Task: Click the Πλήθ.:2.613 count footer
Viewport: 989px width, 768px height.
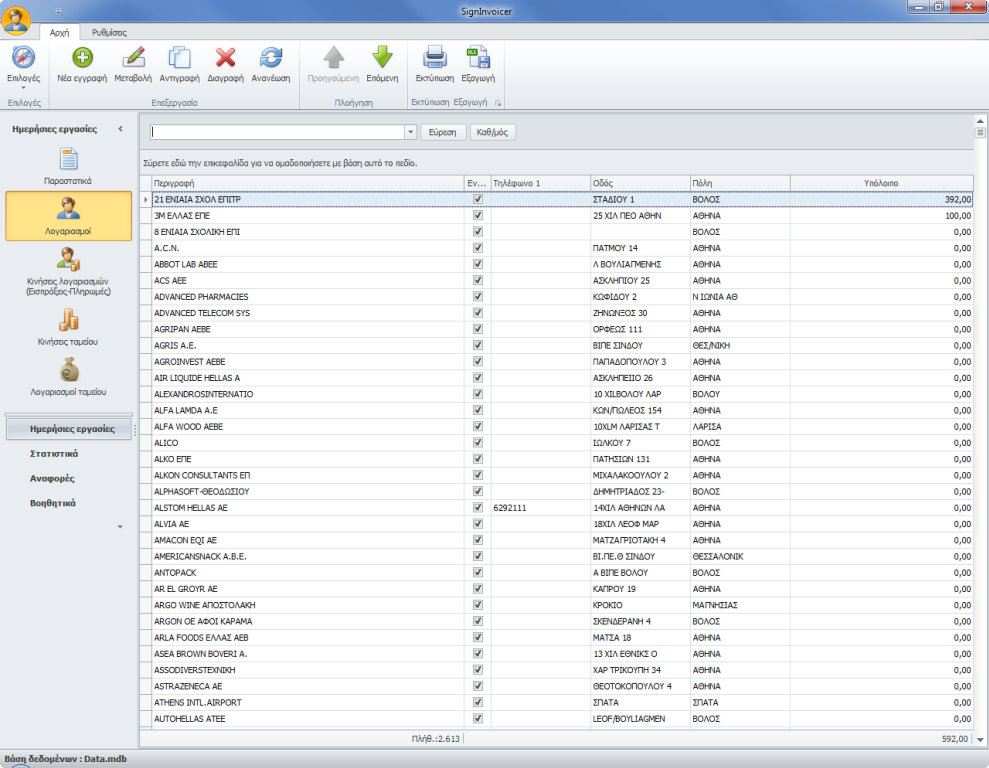Action: (436, 739)
